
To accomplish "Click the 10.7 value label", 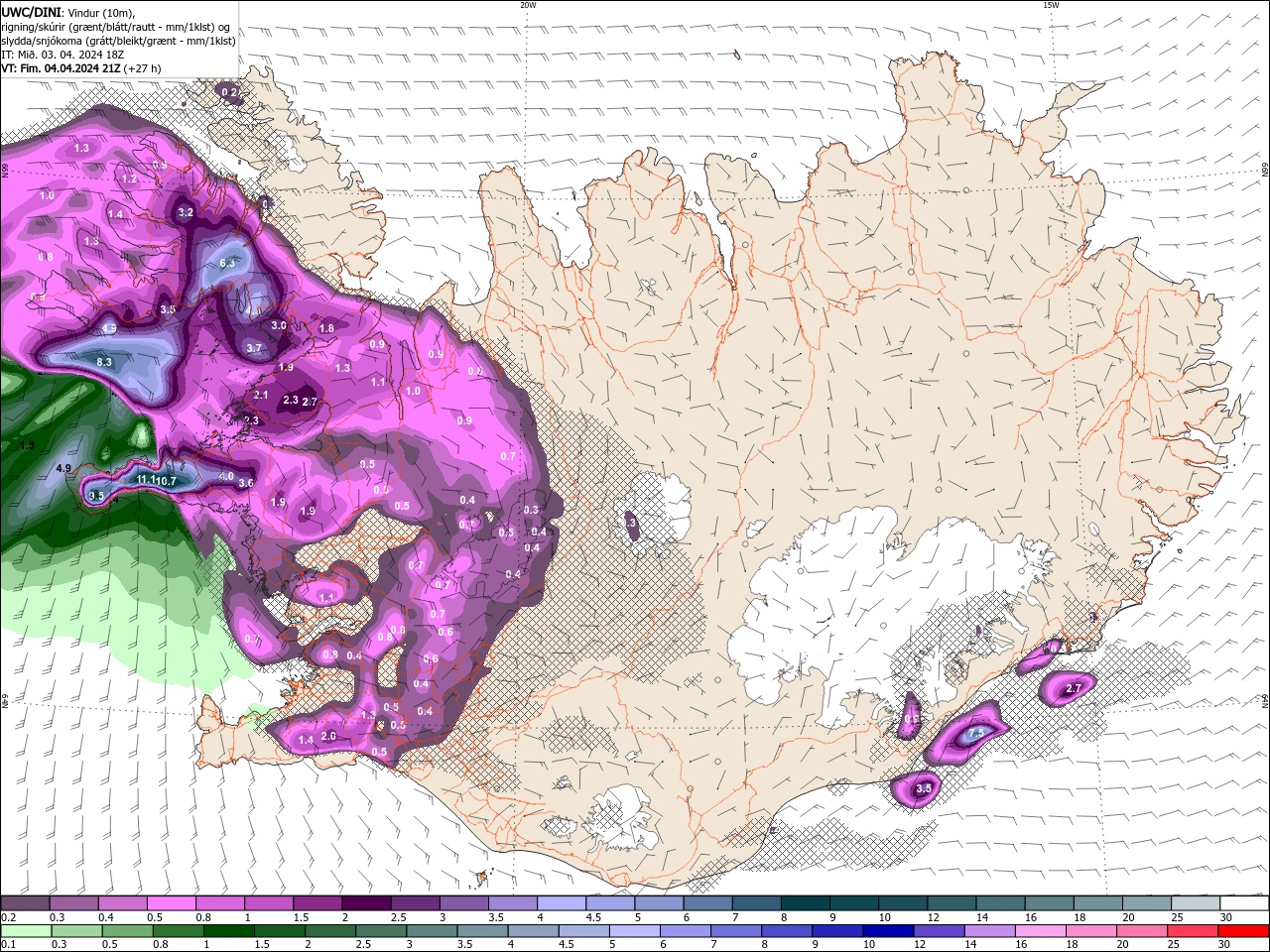I will (167, 481).
